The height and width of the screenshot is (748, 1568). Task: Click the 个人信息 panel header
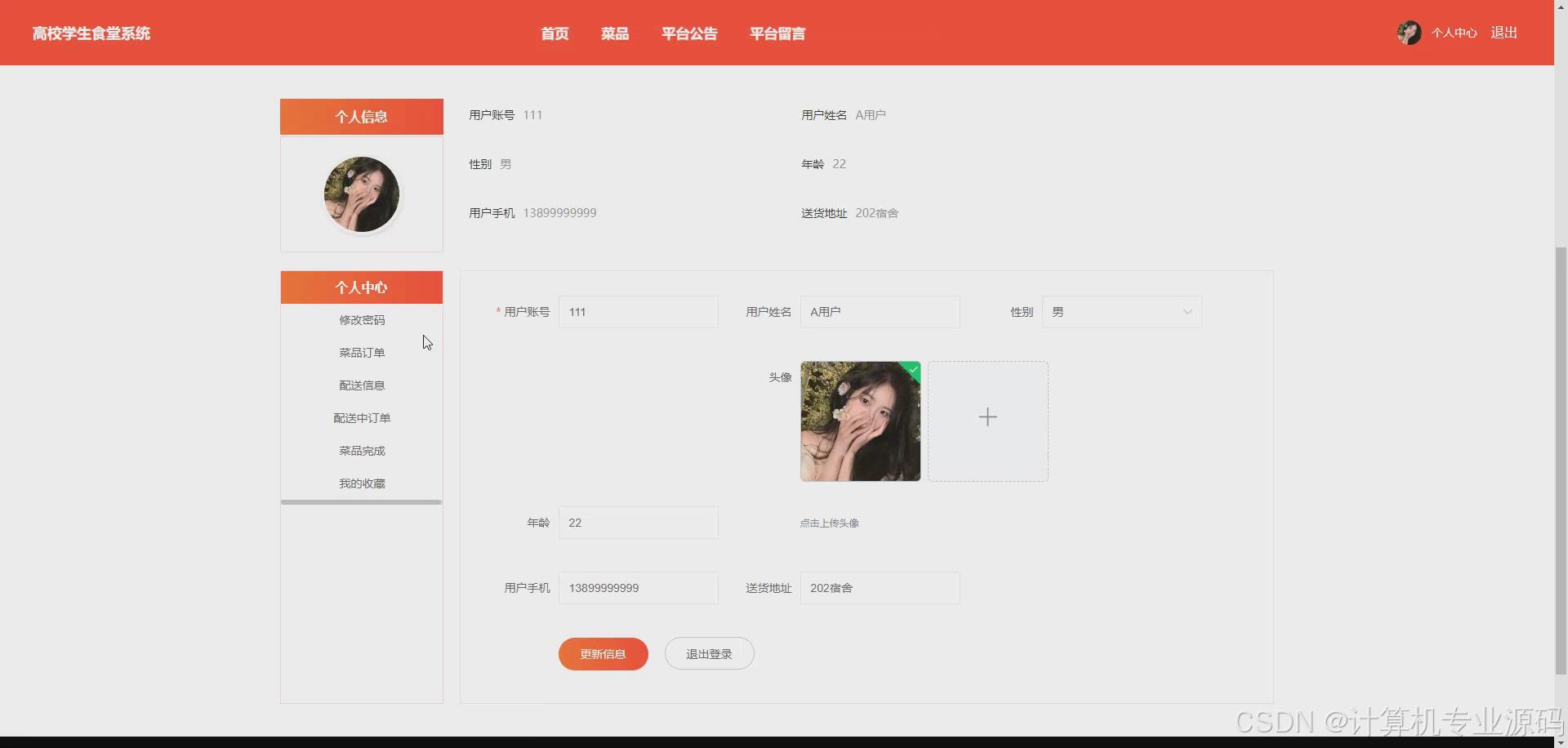361,116
